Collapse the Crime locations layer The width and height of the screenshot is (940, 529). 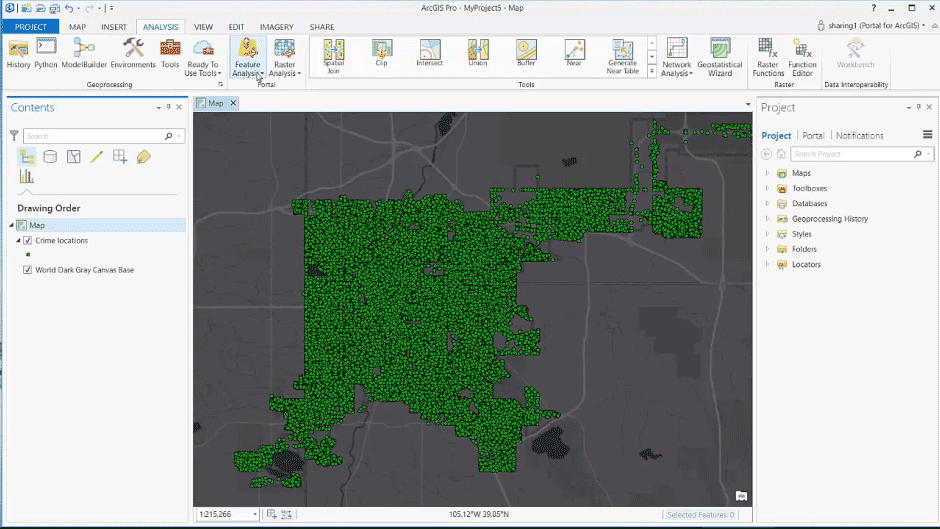18,241
